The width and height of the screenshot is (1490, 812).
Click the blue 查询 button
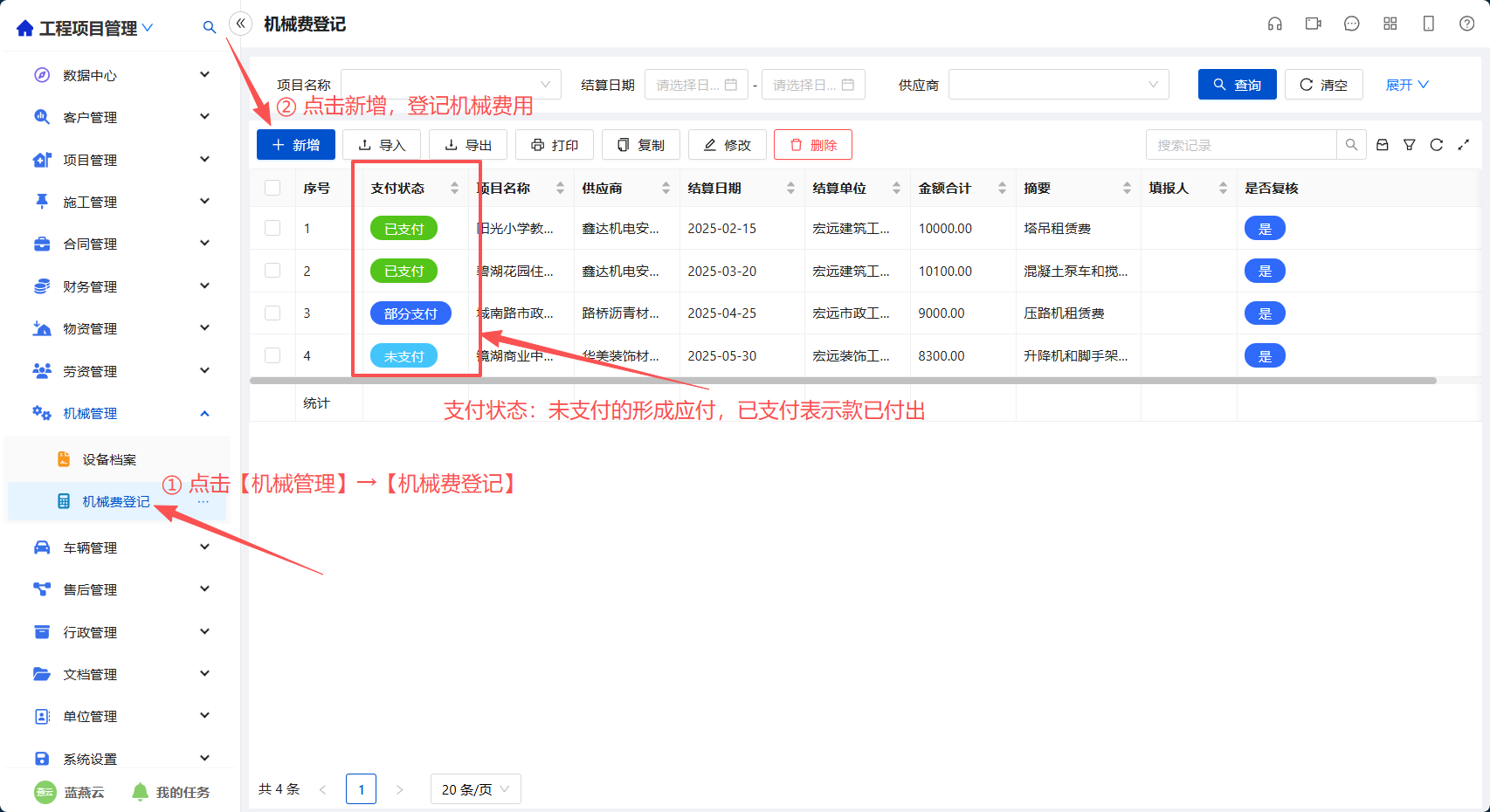(x=1238, y=85)
